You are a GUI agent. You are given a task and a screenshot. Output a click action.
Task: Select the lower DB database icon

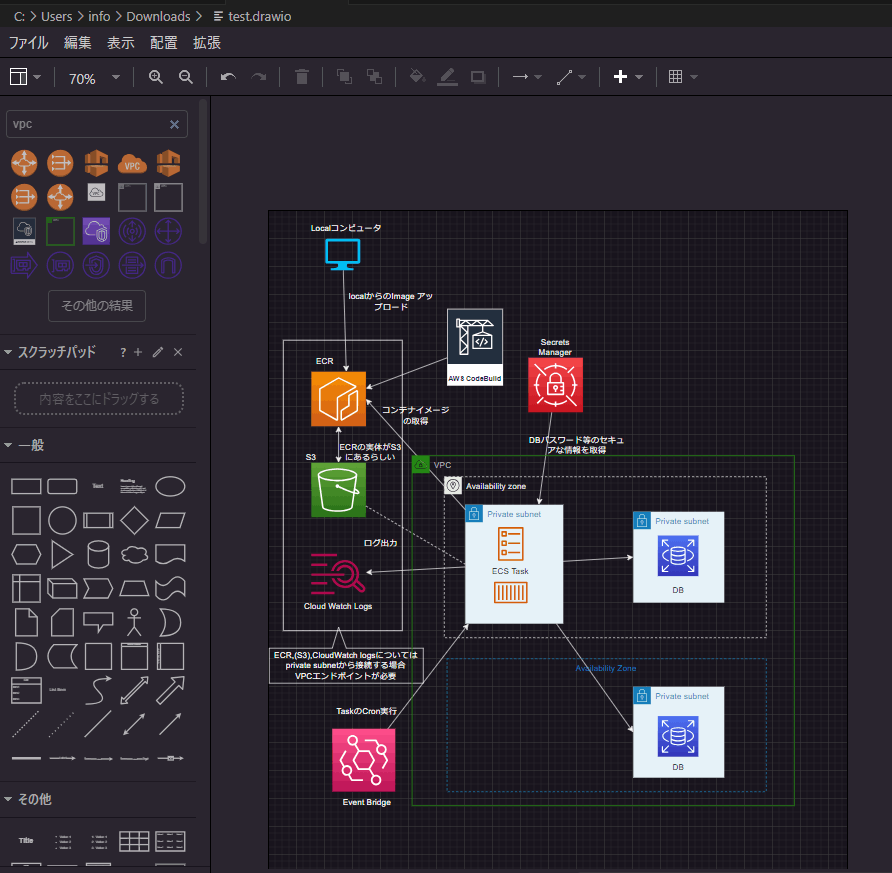pyautogui.click(x=678, y=737)
